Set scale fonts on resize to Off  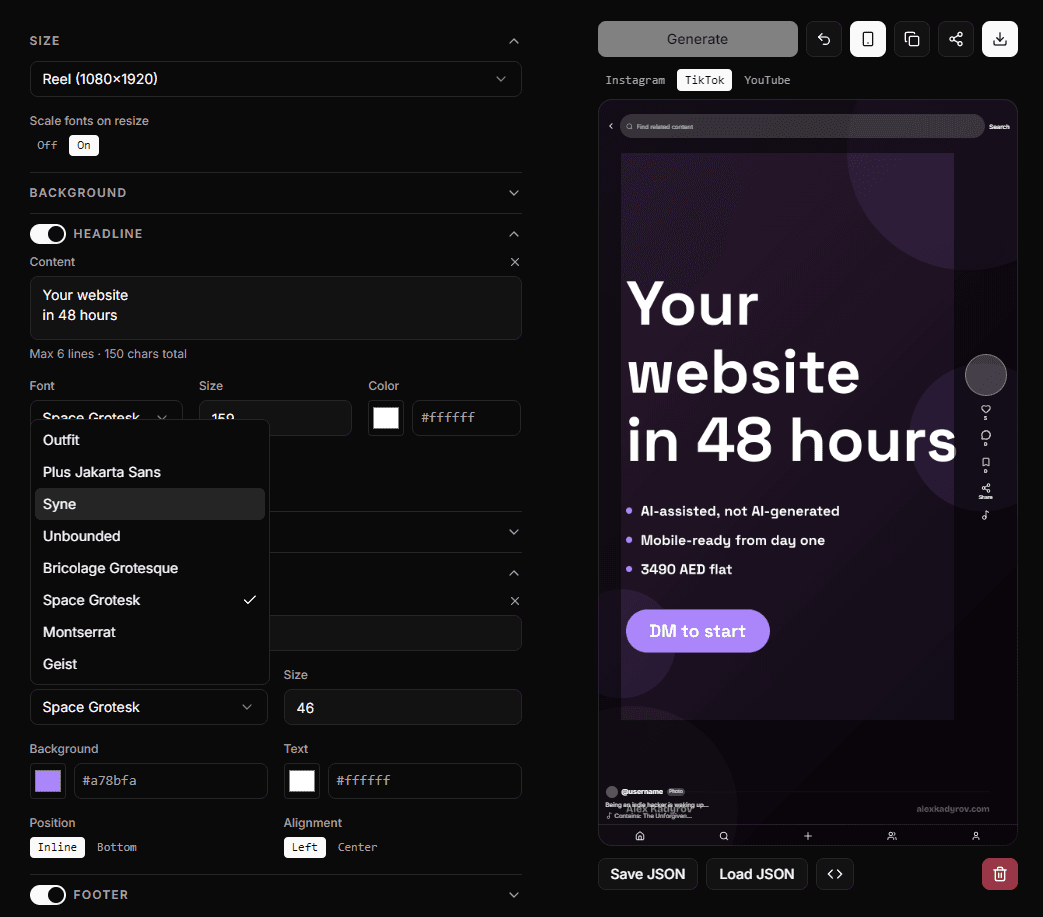pyautogui.click(x=47, y=145)
